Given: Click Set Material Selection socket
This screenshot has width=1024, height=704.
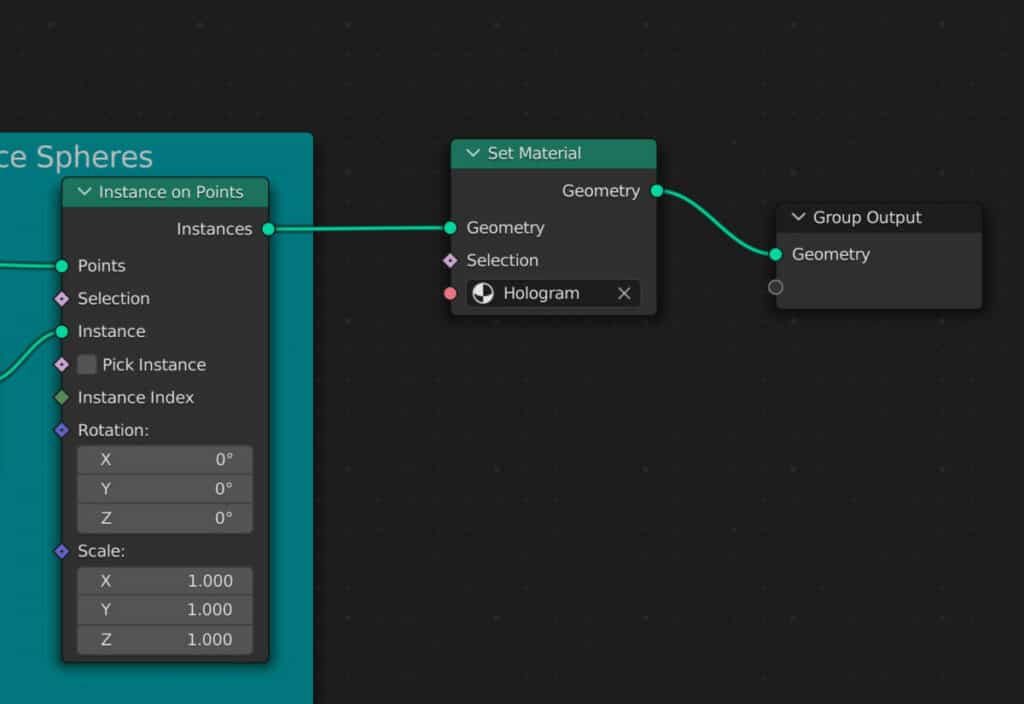Looking at the screenshot, I should 450,261.
